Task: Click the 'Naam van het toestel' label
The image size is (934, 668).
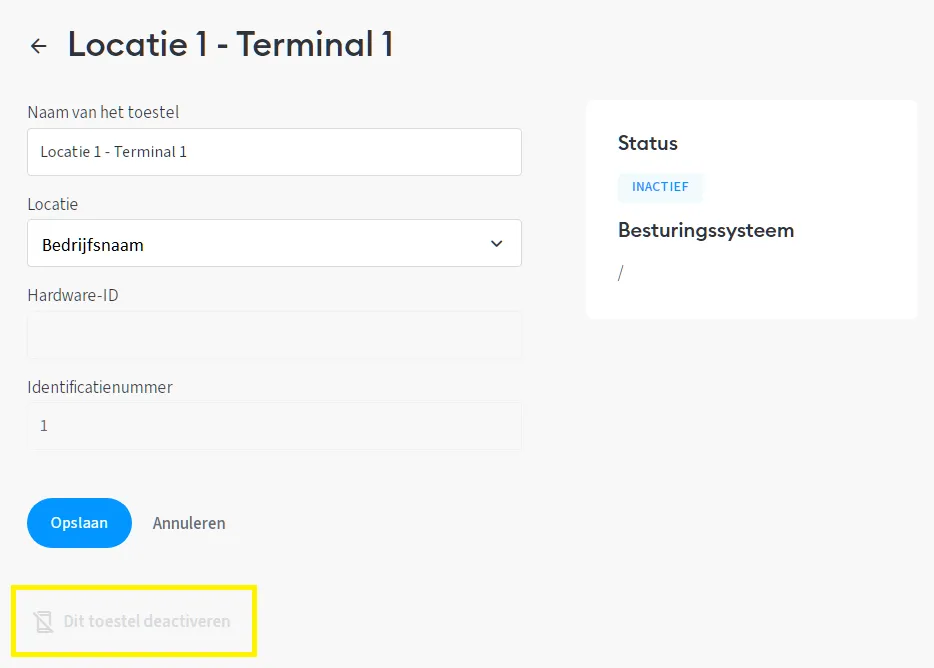Action: [103, 112]
